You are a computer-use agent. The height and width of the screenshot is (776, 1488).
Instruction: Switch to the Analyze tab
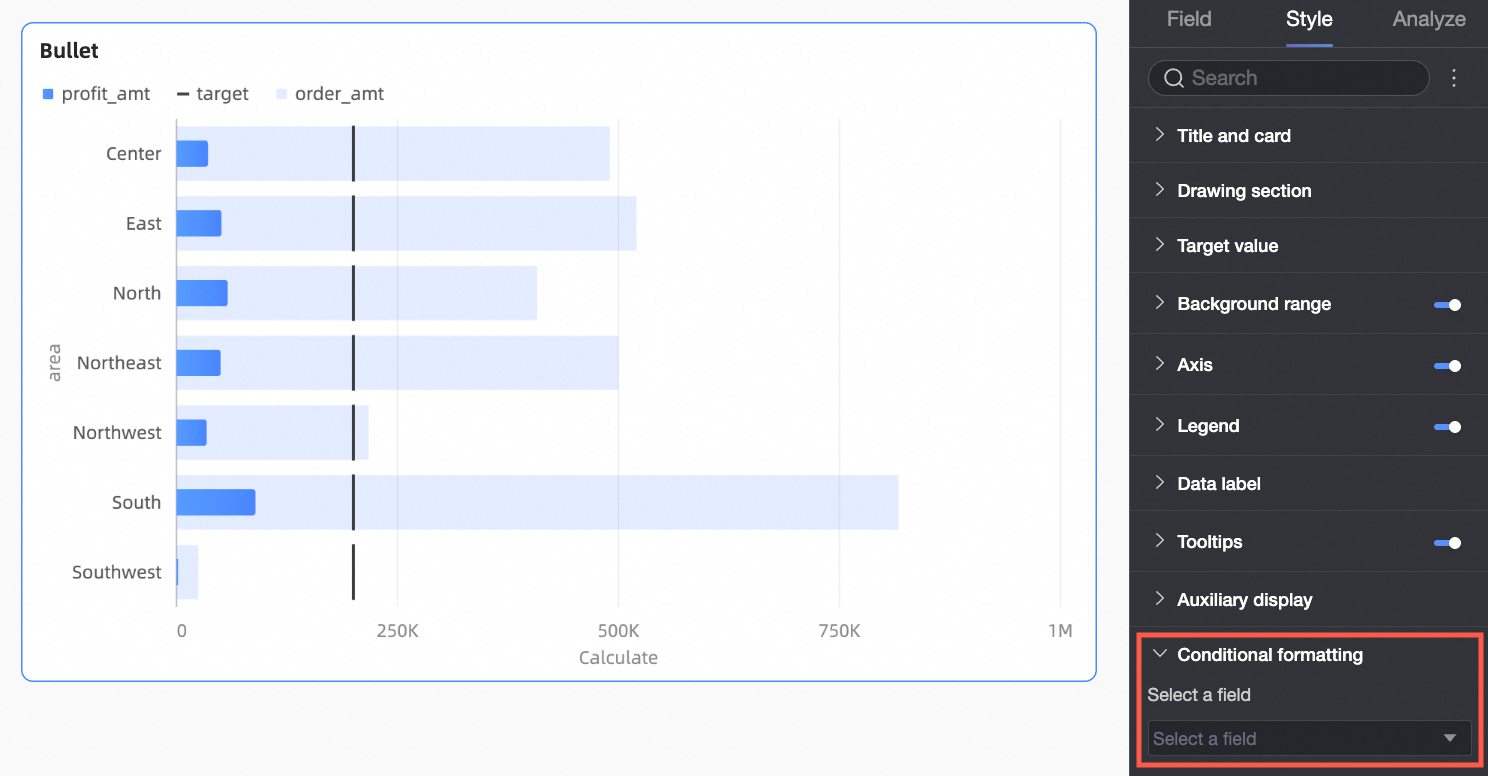click(1429, 19)
